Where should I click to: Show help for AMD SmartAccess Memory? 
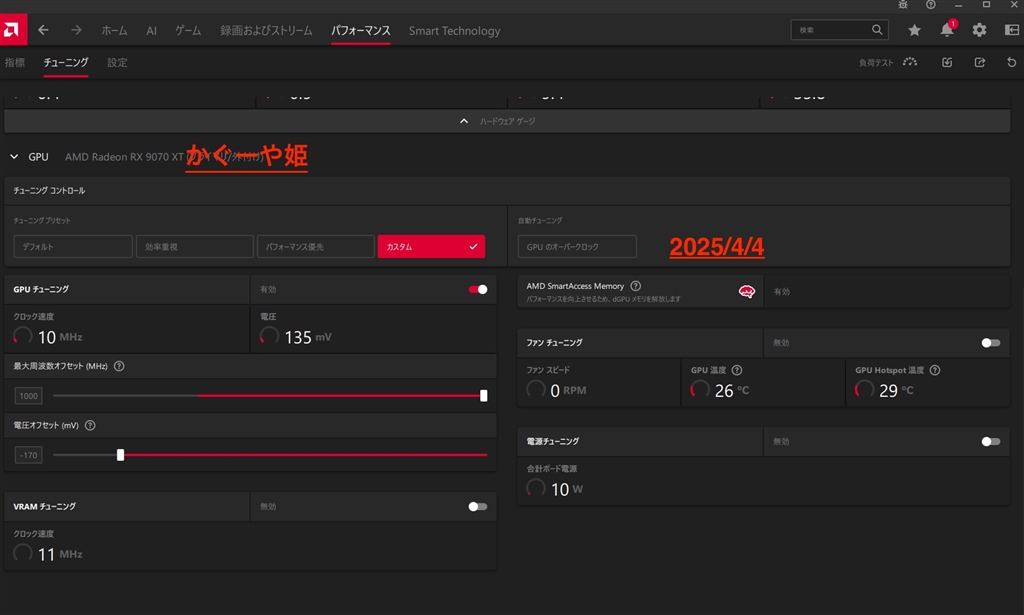coord(635,286)
